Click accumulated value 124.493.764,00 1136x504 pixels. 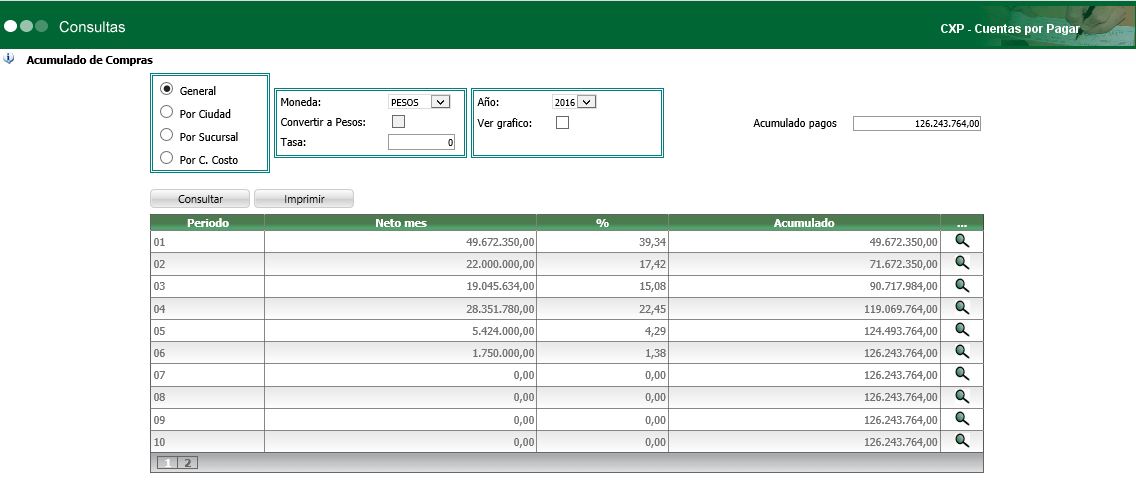(x=901, y=331)
